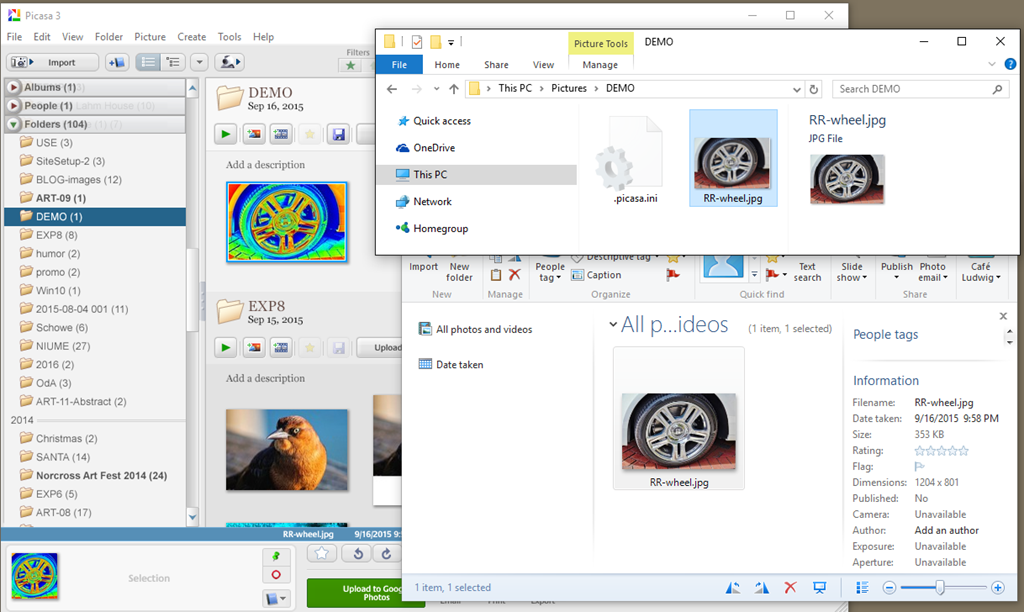
Task: Switch Picasa to flat folder list view
Action: pos(148,62)
